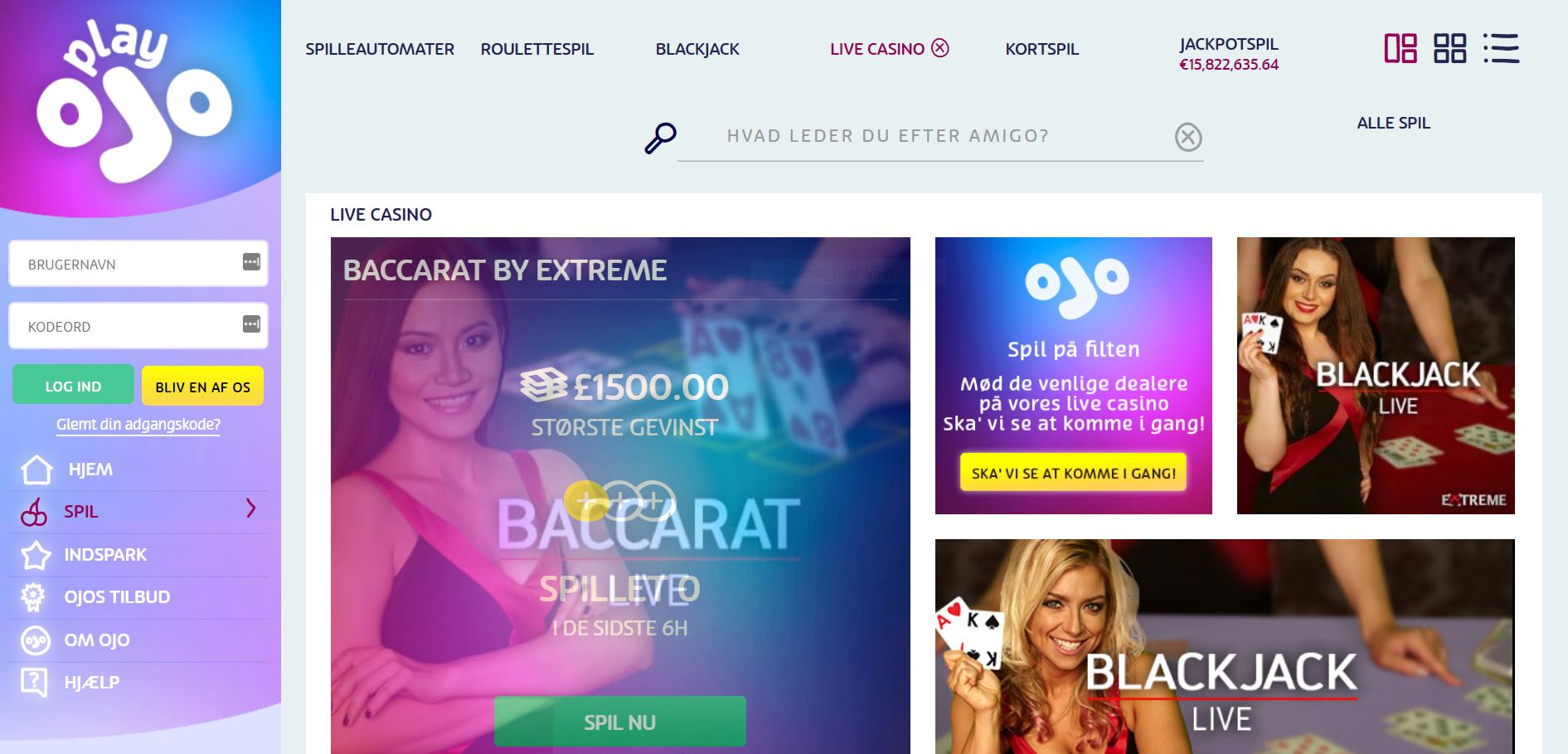This screenshot has width=1568, height=754.
Task: Click the PlayOJO logo
Action: [134, 101]
